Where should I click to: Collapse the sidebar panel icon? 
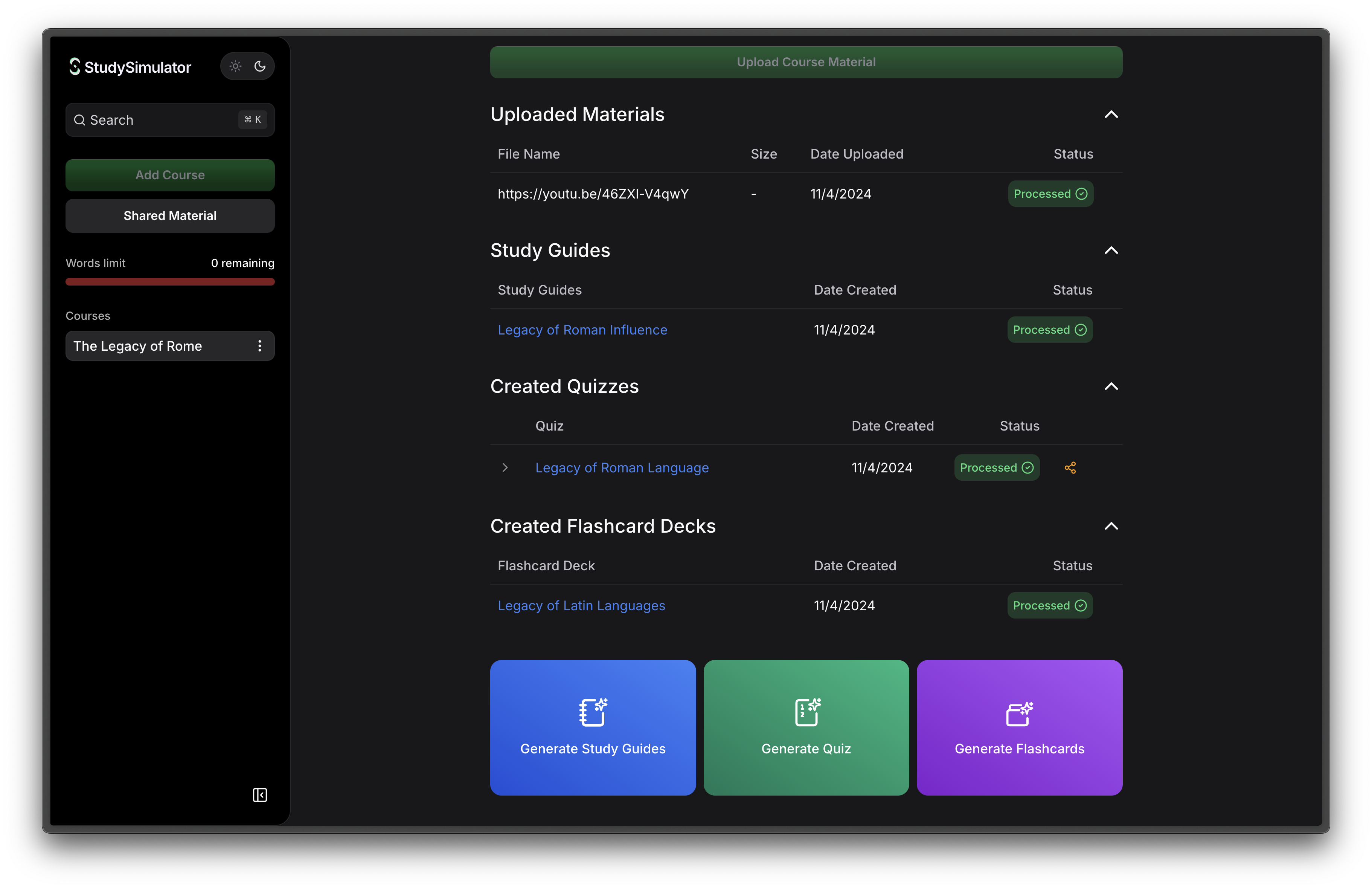[x=260, y=795]
